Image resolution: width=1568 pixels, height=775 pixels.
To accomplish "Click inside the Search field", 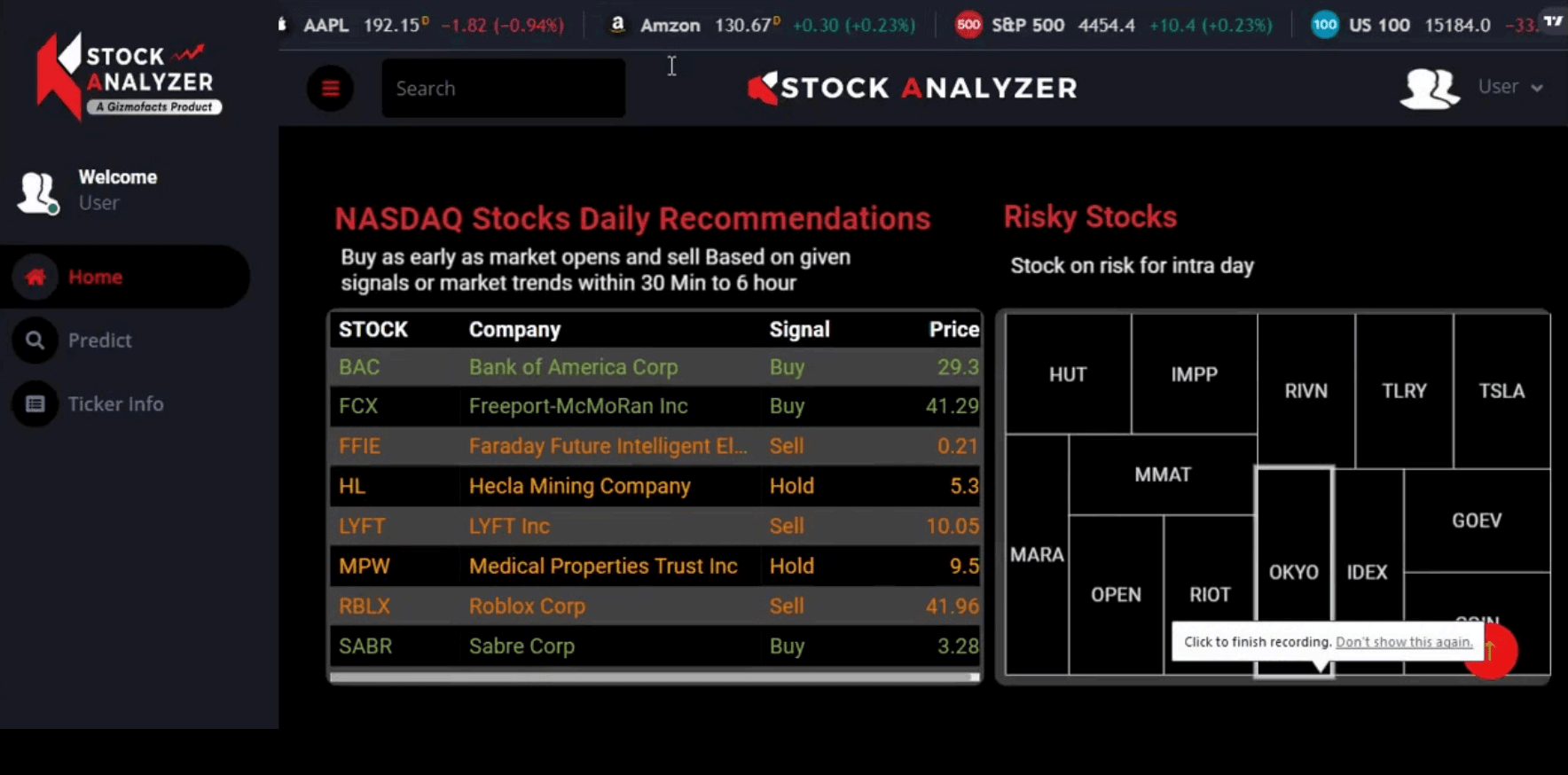I will coord(503,88).
